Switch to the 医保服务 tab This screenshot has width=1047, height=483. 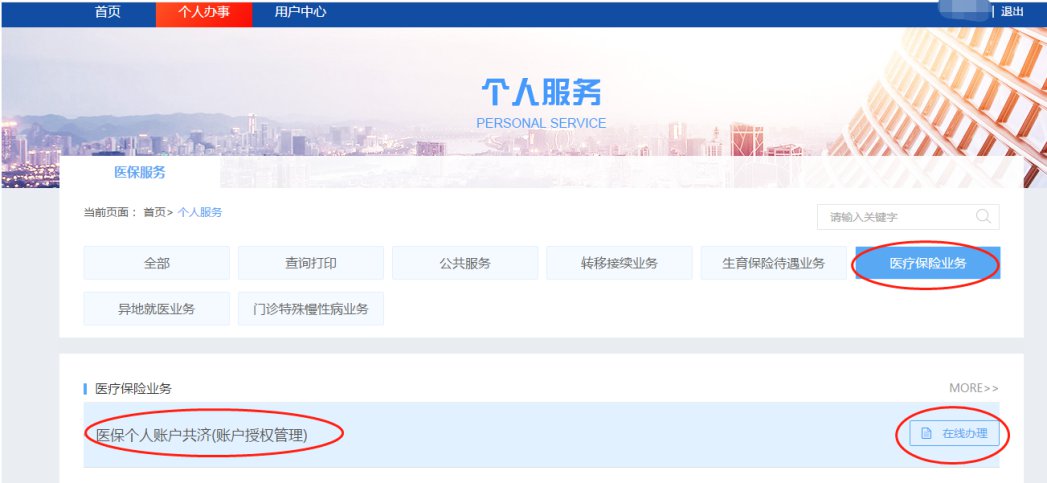point(140,172)
